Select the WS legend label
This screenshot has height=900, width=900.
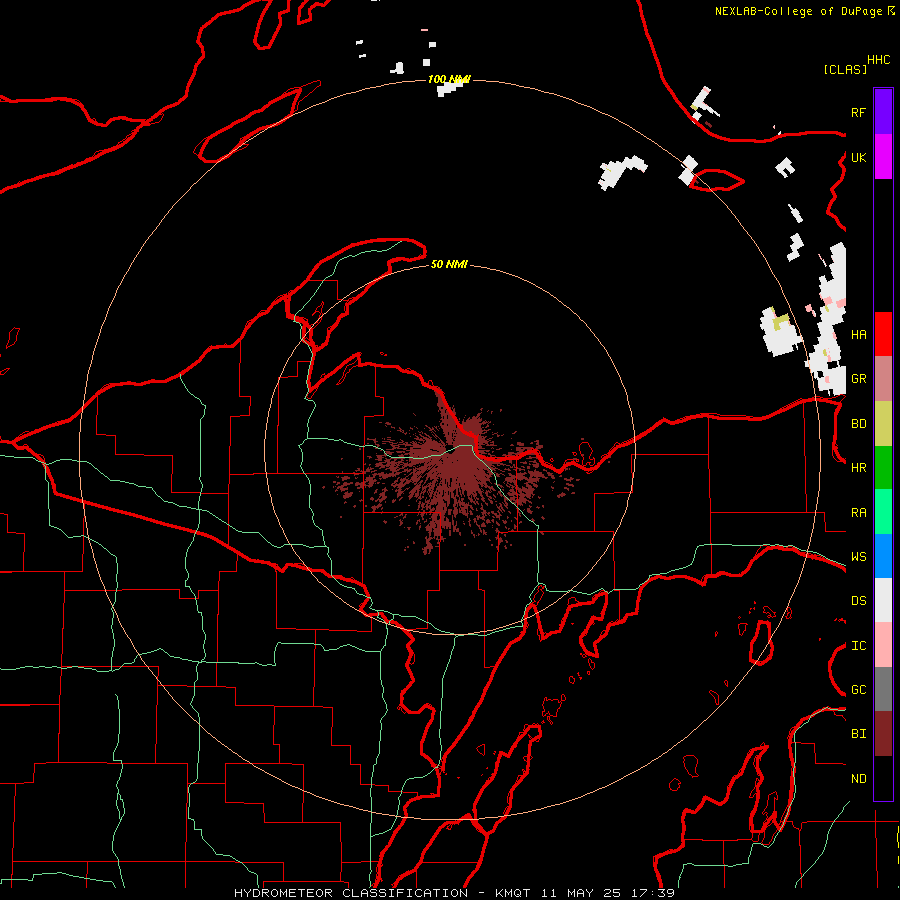tap(858, 556)
